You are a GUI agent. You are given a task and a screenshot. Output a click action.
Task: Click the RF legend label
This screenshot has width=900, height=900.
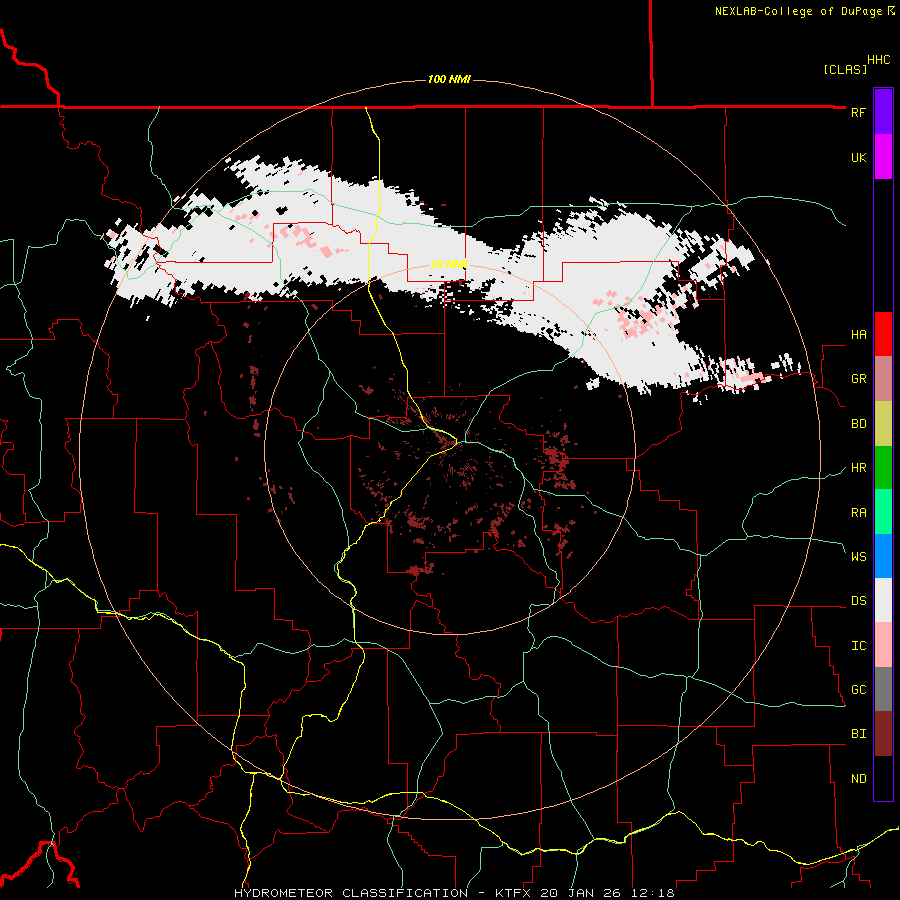coord(858,112)
